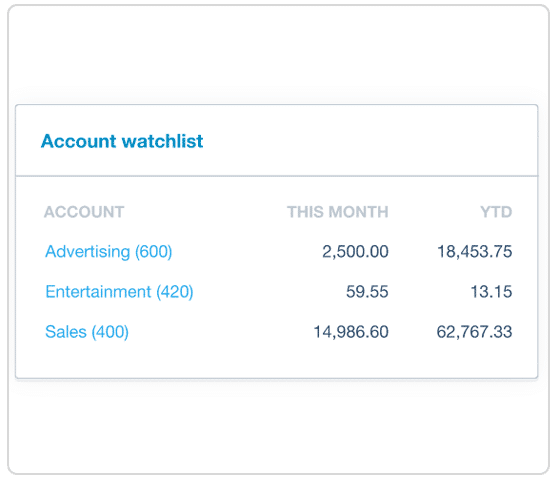
Task: Click the THIS MONTH column header
Action: pyautogui.click(x=338, y=212)
